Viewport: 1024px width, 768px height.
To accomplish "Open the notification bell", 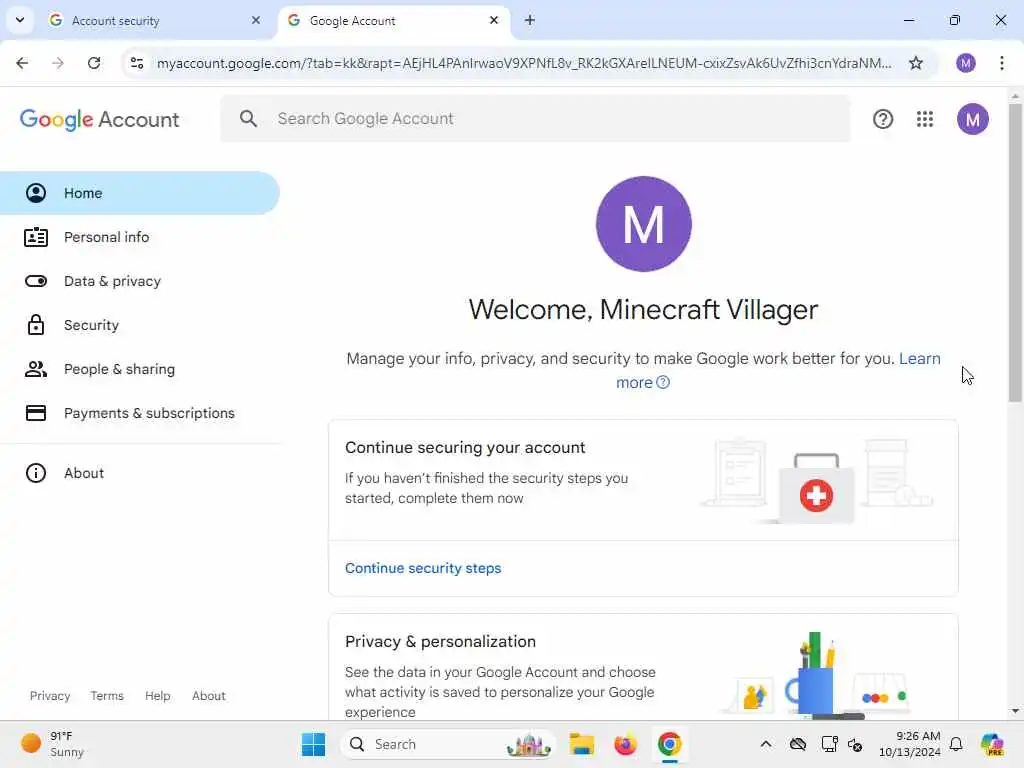I will coord(956,744).
